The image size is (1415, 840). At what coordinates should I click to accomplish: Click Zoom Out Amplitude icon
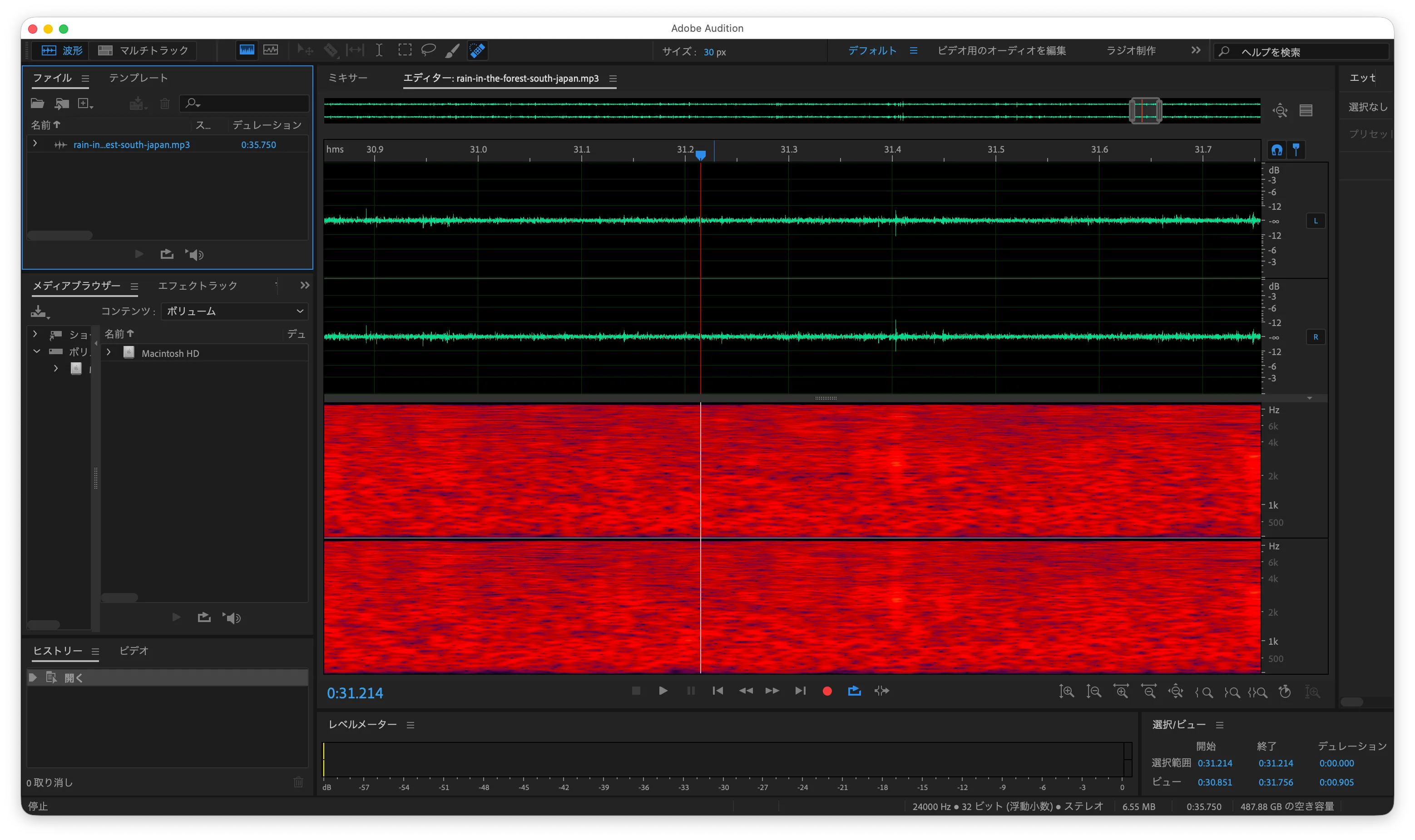(x=1093, y=691)
